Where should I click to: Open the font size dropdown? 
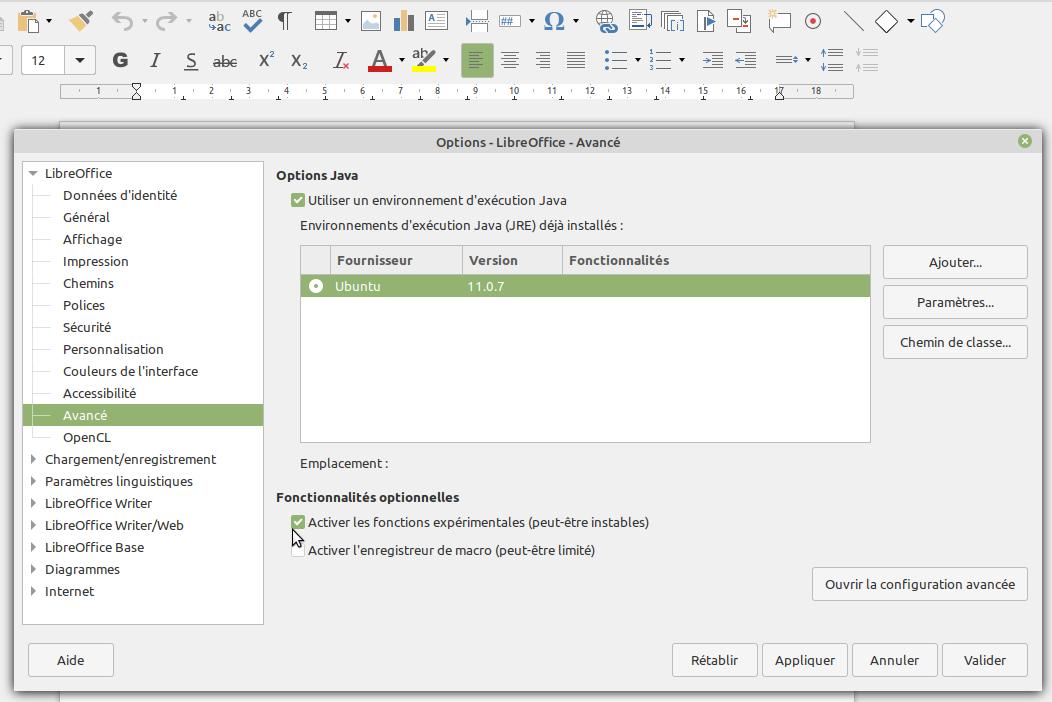(80, 61)
